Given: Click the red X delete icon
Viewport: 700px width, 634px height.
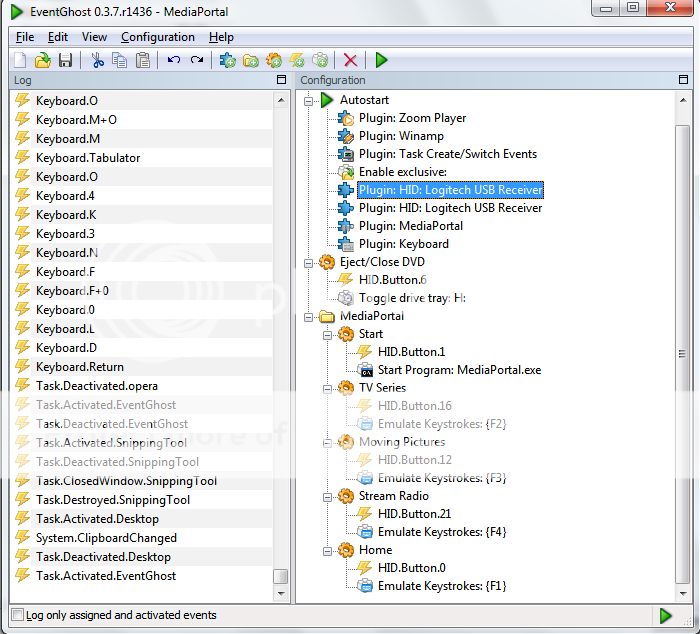Looking at the screenshot, I should coord(350,60).
